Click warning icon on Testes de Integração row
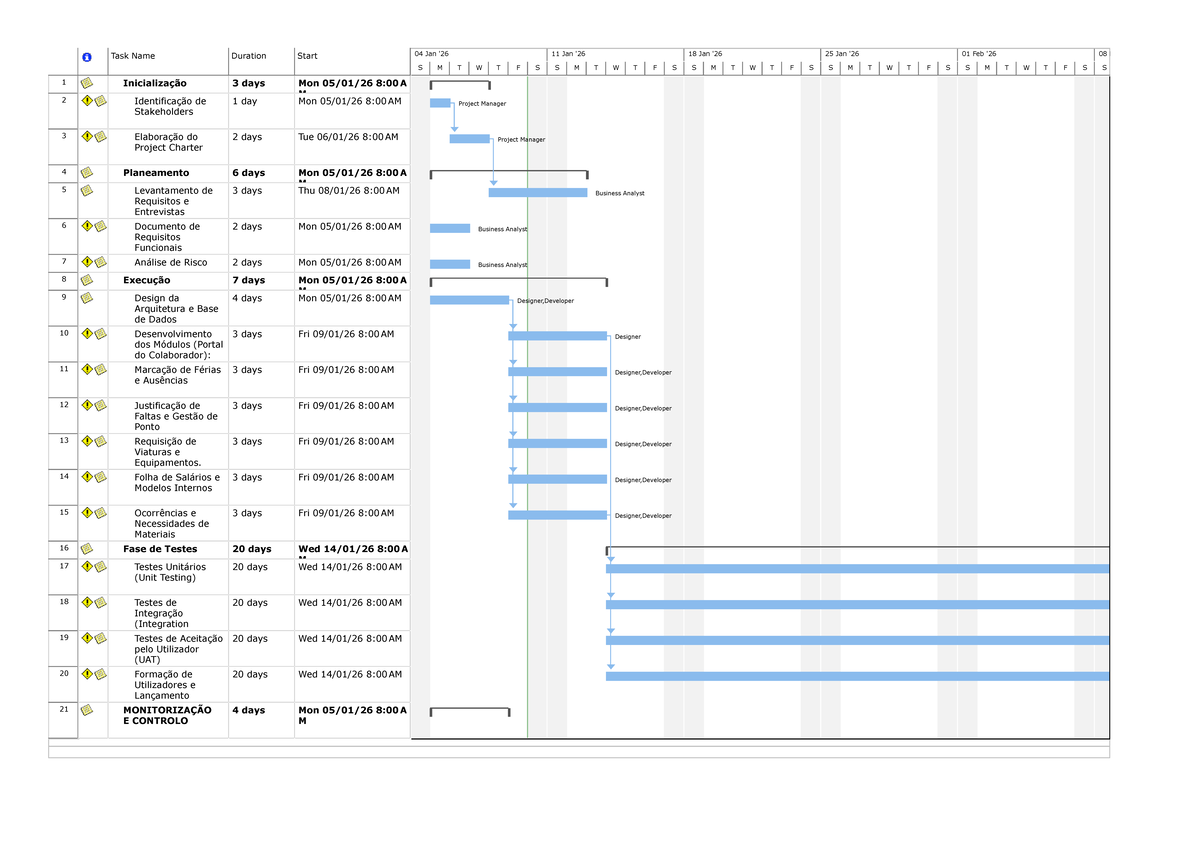The height and width of the screenshot is (848, 1200). tap(87, 603)
